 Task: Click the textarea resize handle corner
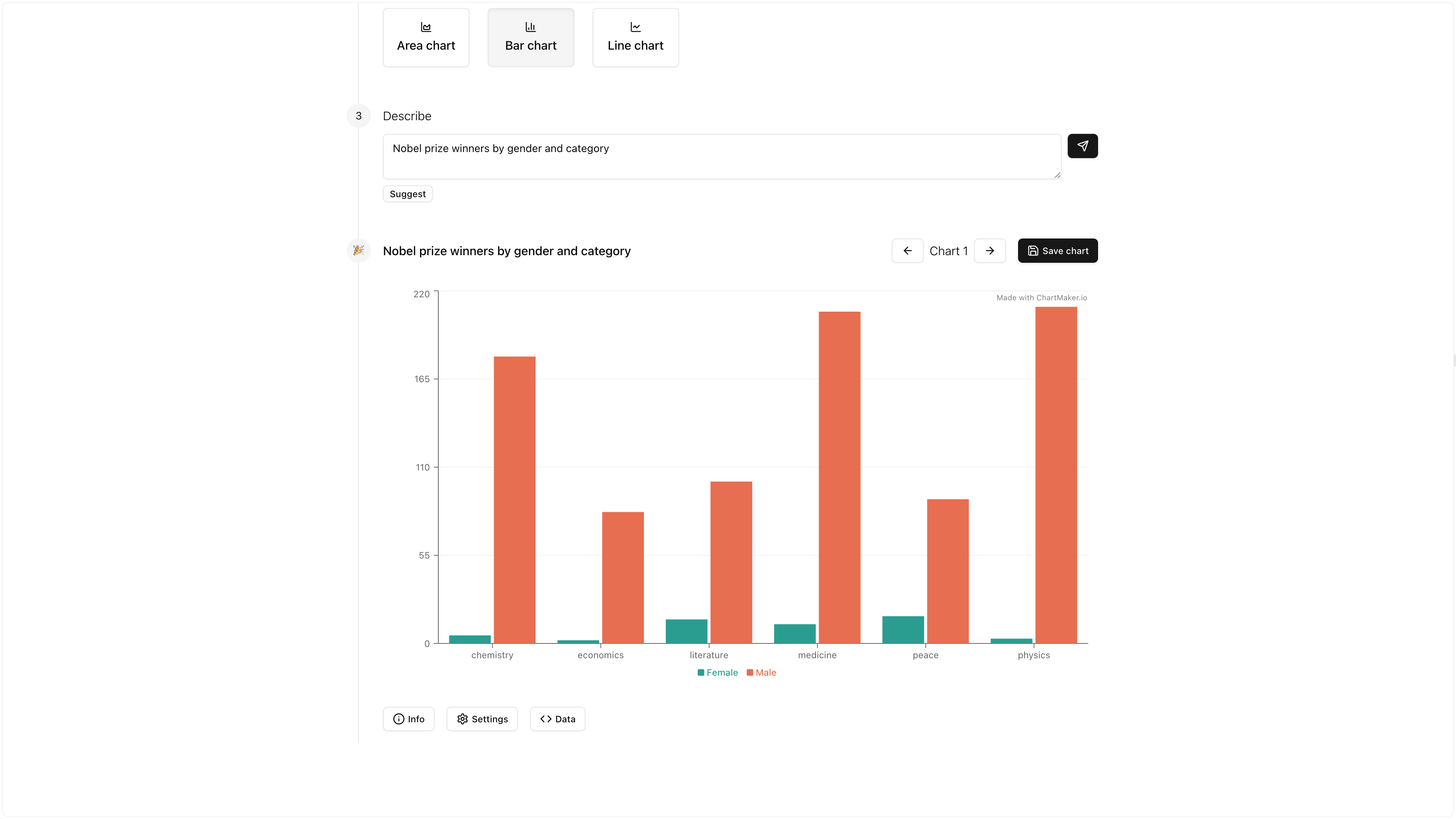[1057, 175]
